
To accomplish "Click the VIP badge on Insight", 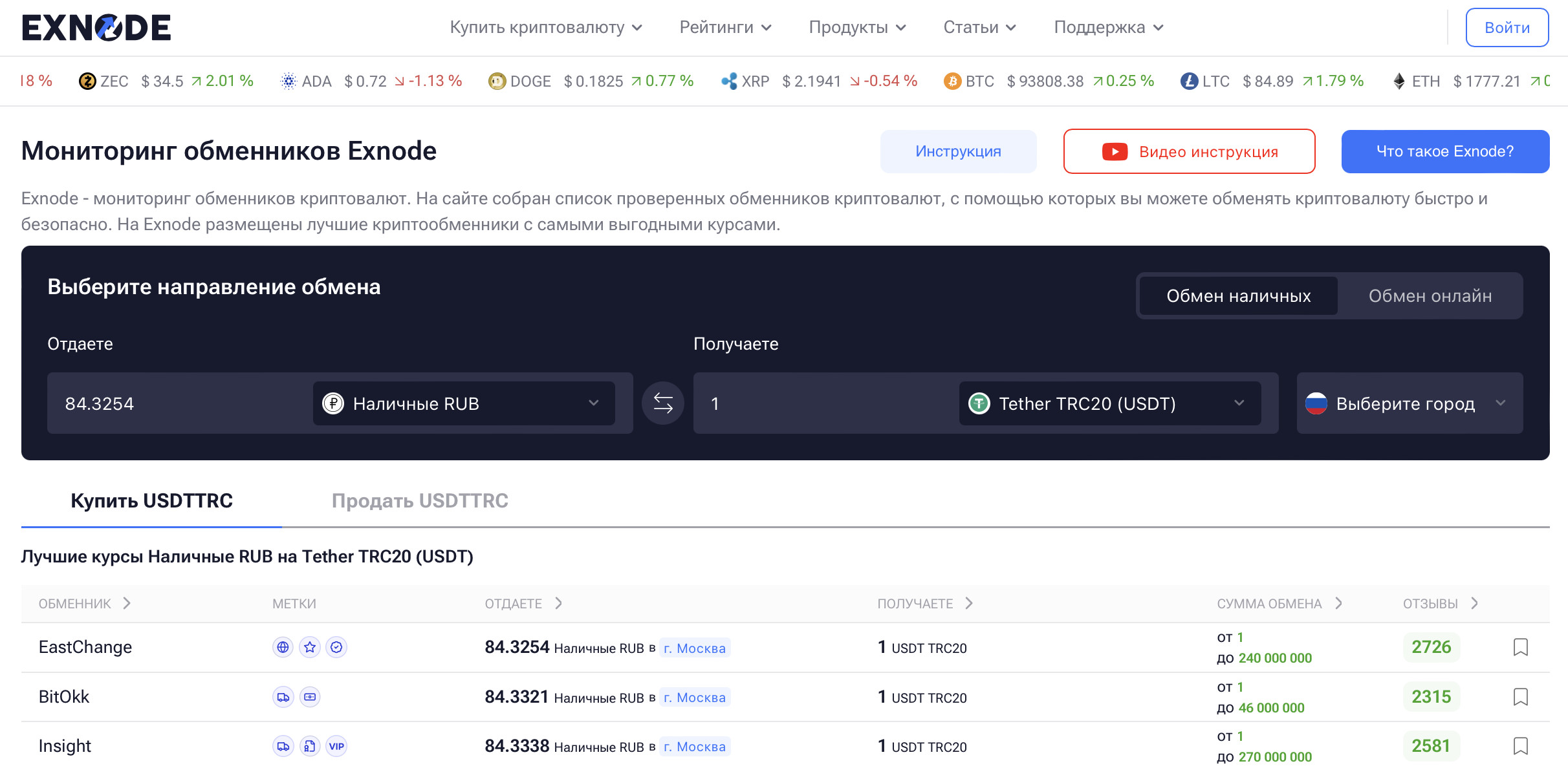I will click(x=336, y=746).
